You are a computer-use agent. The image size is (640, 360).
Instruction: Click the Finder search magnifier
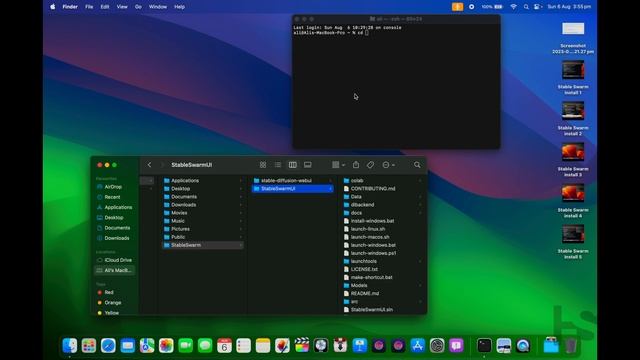417,165
